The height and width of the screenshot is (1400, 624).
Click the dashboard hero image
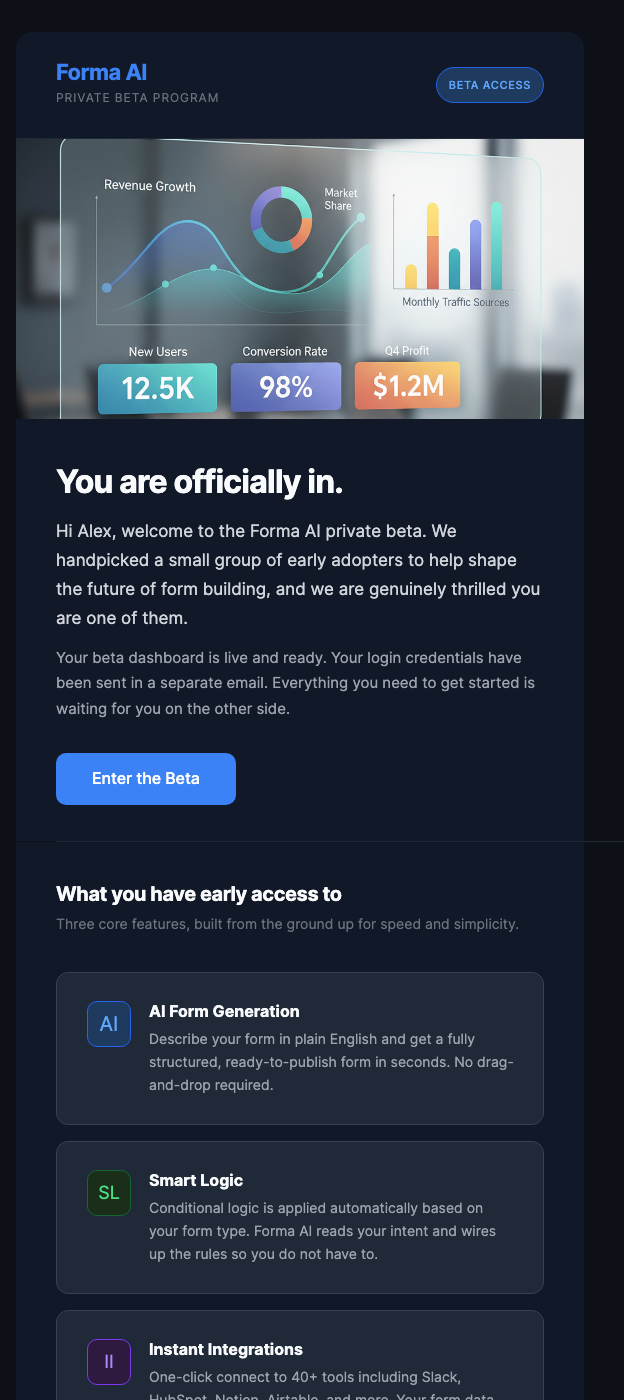(300, 278)
